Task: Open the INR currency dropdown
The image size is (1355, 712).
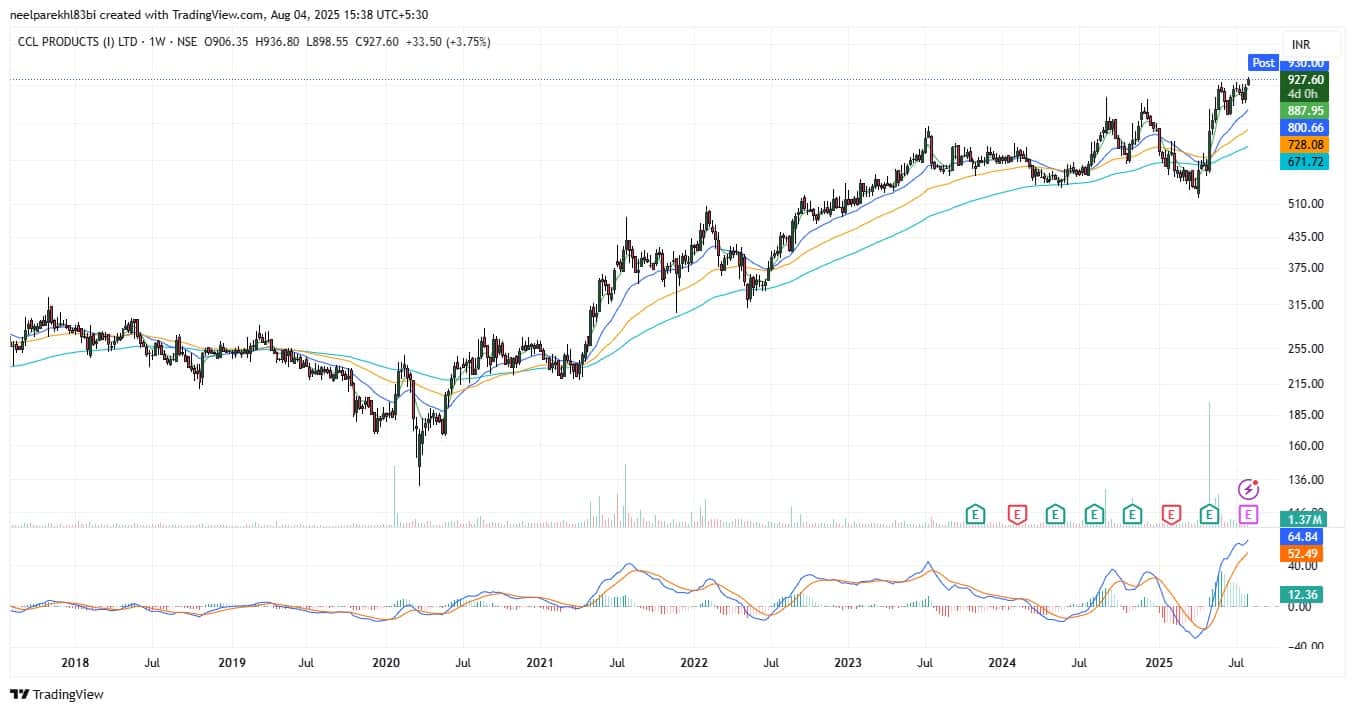Action: tap(1301, 45)
